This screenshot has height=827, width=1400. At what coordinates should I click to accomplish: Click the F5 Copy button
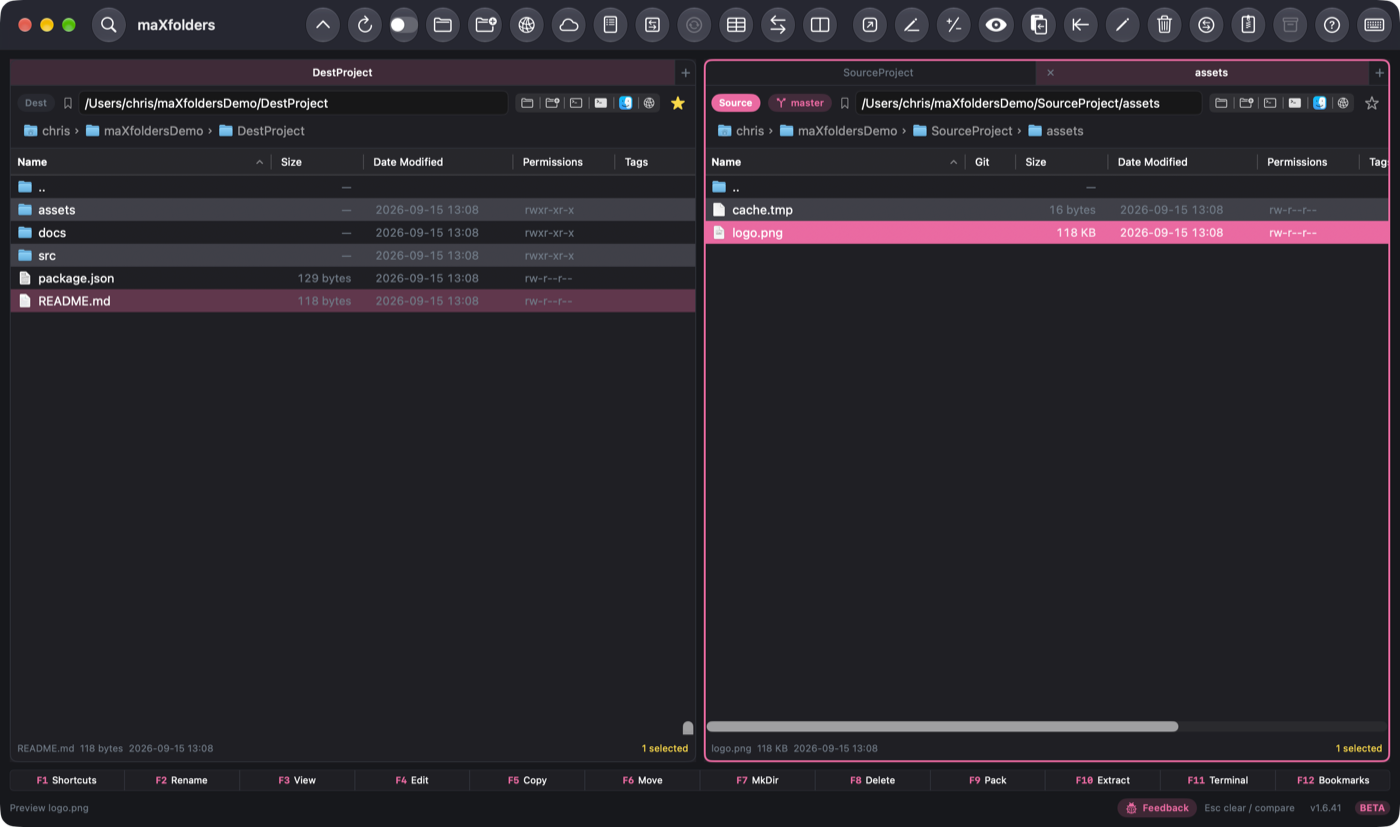tap(527, 780)
